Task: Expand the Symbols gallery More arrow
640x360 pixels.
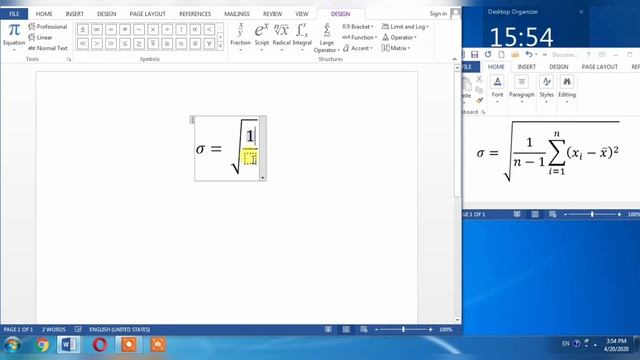Action: [x=220, y=46]
